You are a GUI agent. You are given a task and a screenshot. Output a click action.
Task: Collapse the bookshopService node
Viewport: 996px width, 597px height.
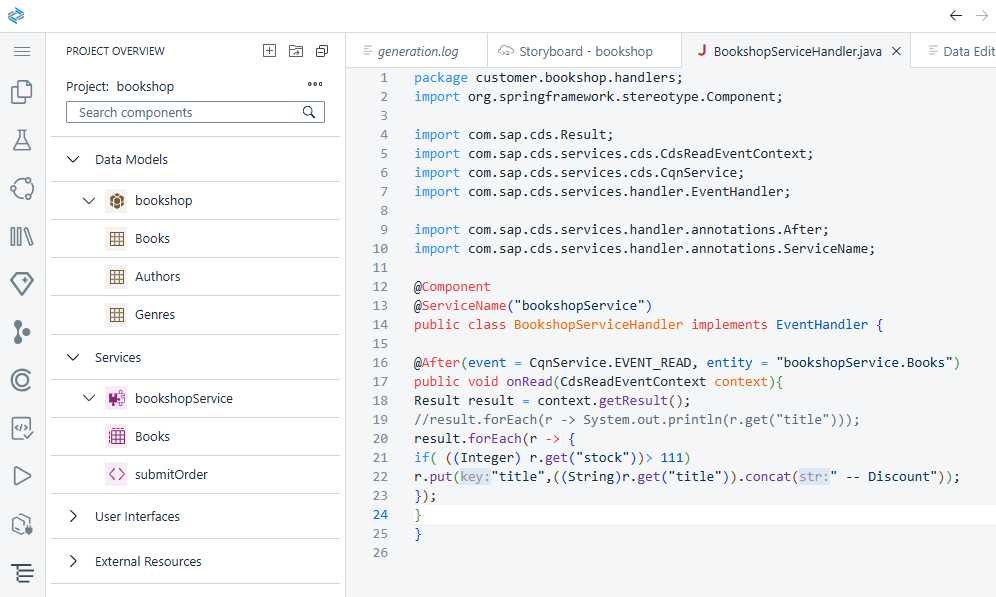pos(89,398)
